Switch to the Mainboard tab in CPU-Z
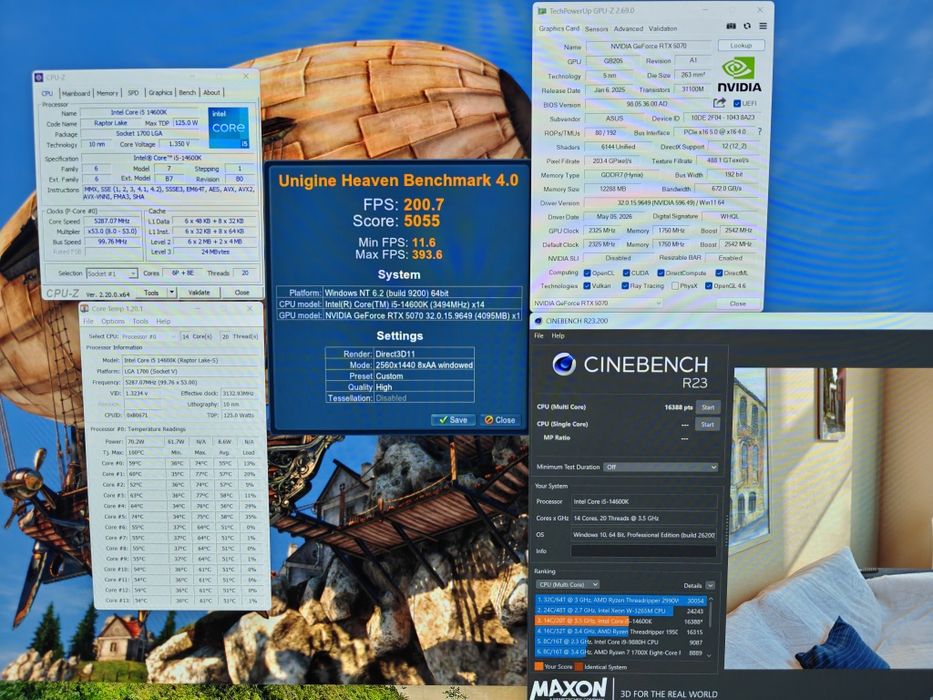Image resolution: width=933 pixels, height=700 pixels. 76,93
